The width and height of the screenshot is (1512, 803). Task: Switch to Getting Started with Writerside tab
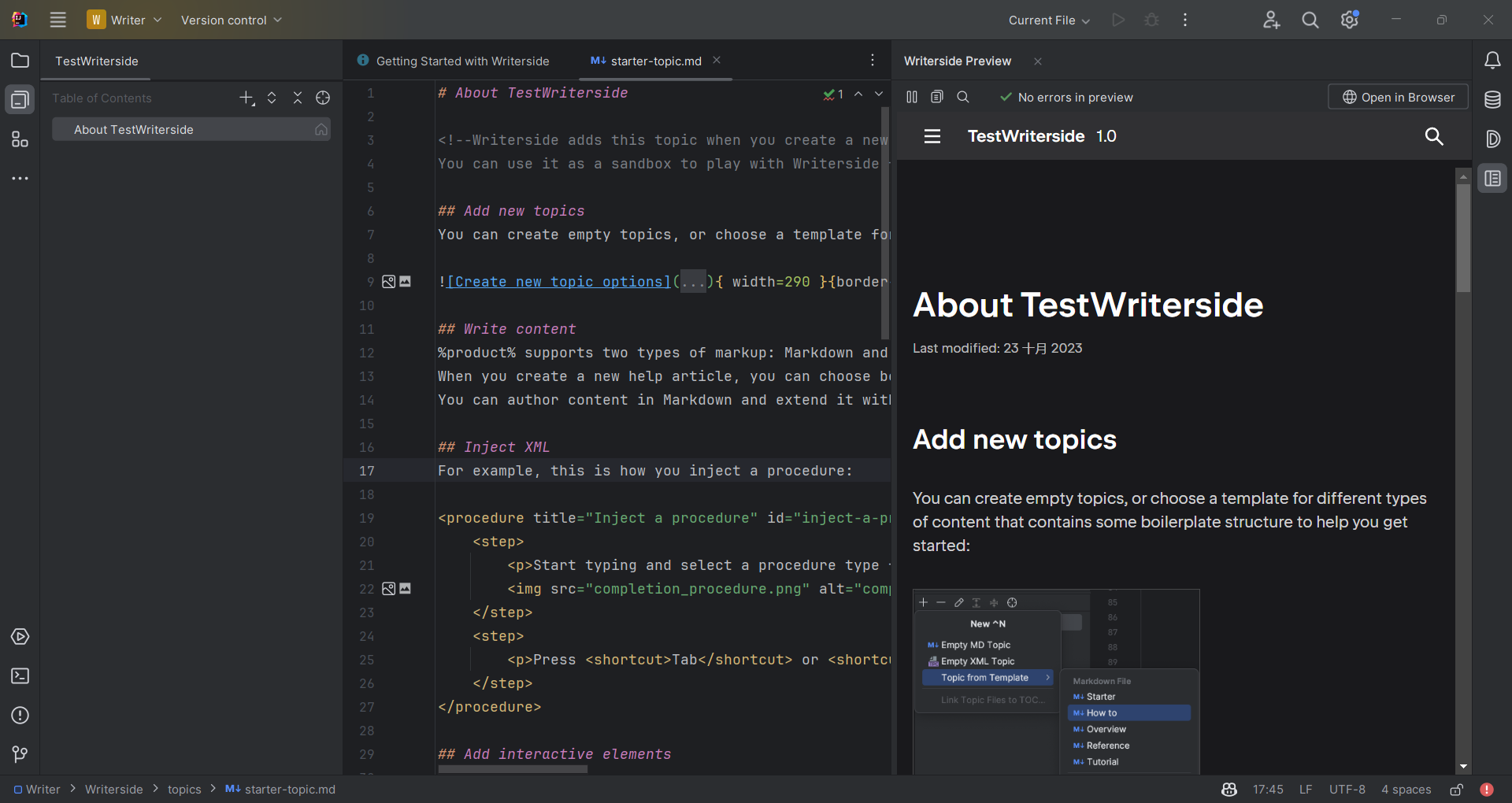click(454, 61)
